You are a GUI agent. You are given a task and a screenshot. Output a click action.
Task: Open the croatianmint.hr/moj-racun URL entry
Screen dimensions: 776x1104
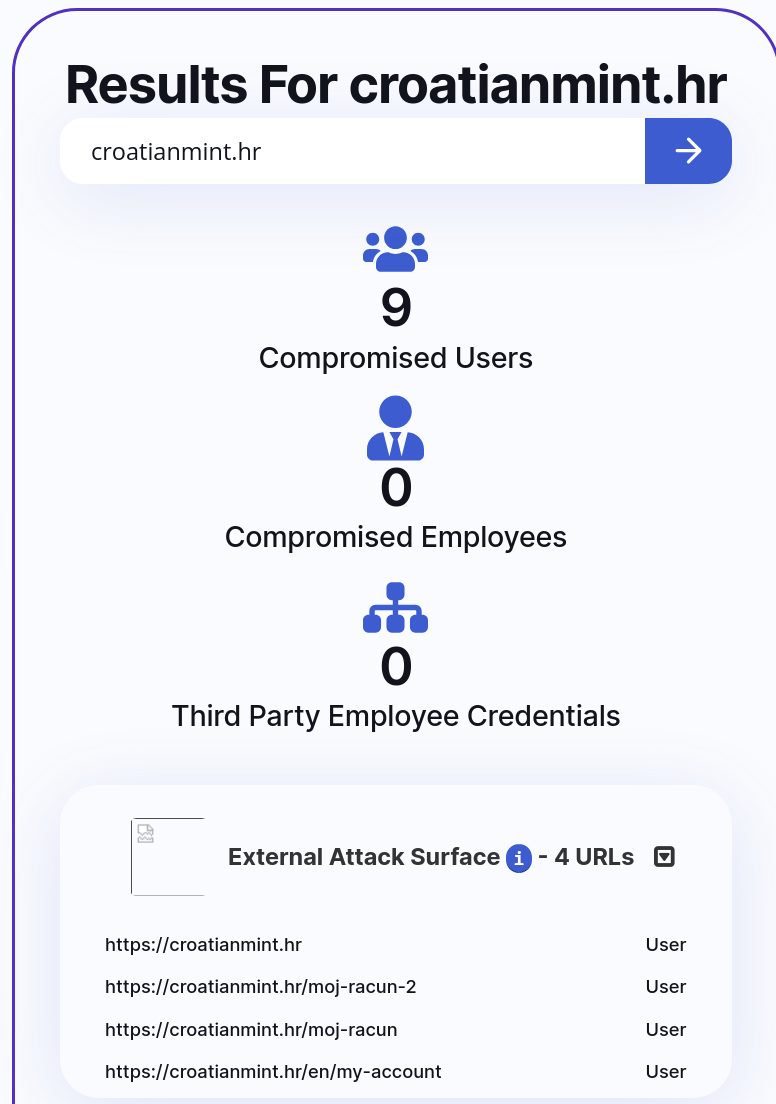click(251, 1029)
